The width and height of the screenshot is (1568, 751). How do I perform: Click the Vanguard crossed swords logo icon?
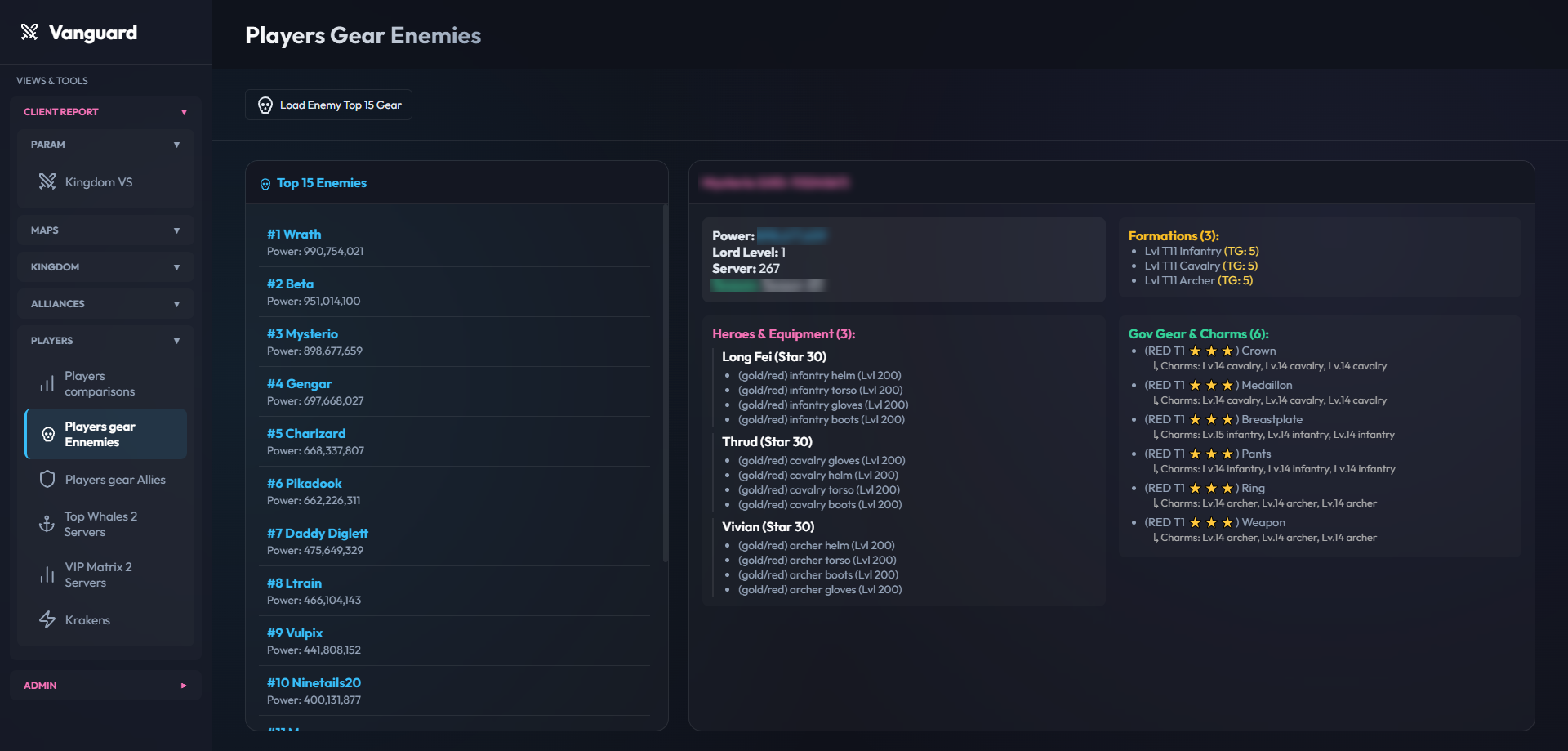click(29, 32)
